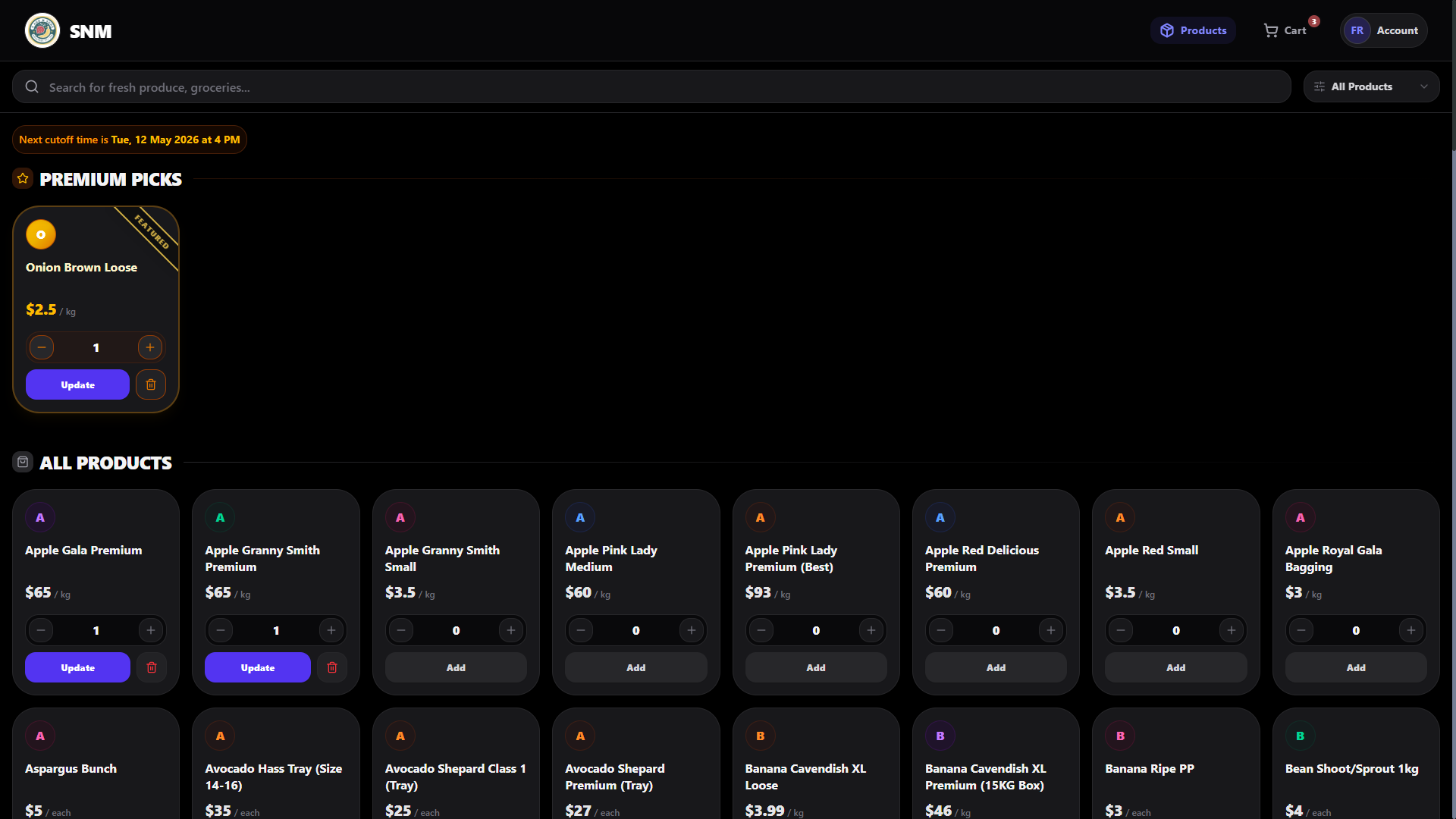Increase Apple Pink Lady Medium quantity
The image size is (1456, 819).
pyautogui.click(x=692, y=630)
